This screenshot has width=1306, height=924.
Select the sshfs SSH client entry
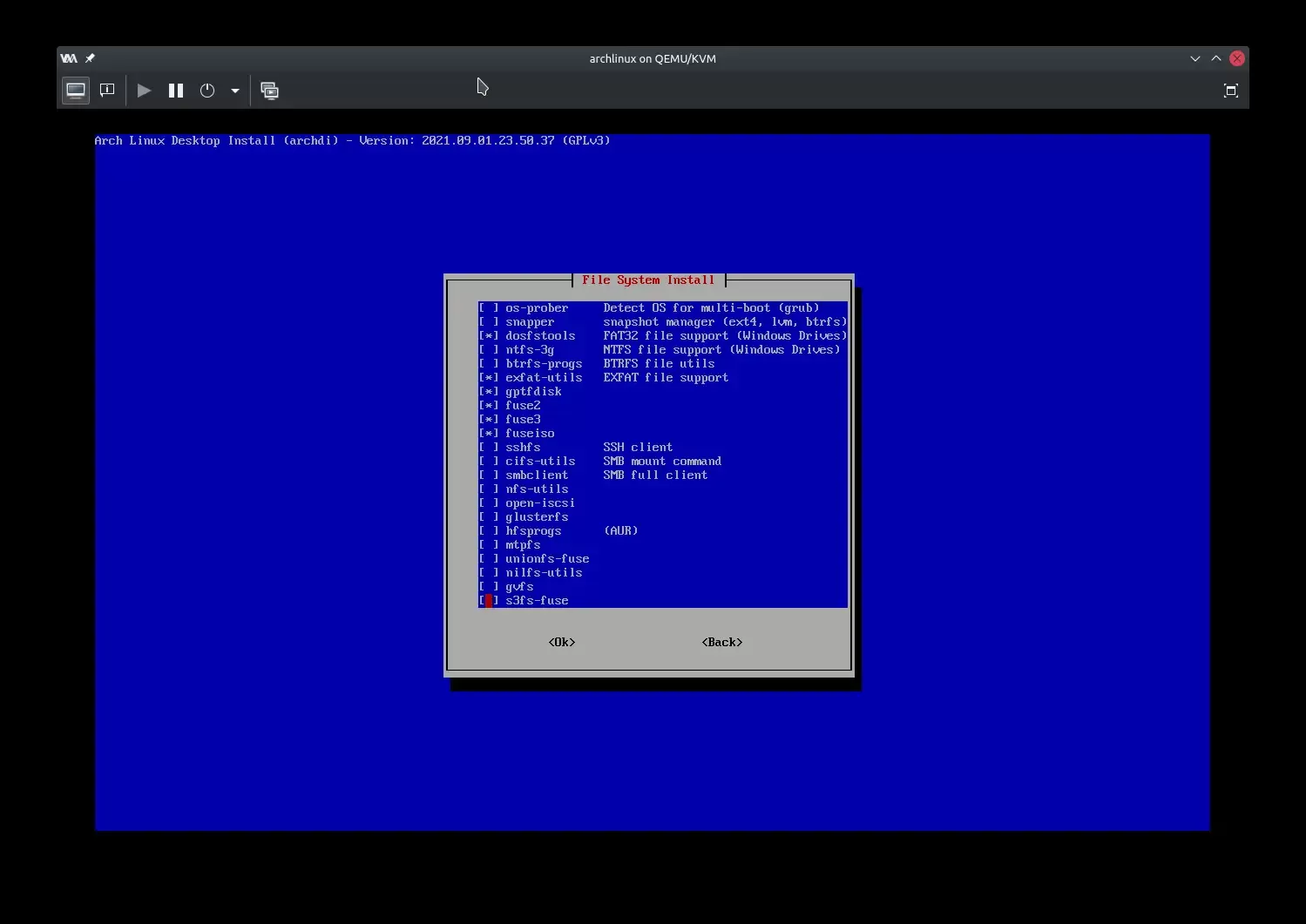[x=523, y=448]
